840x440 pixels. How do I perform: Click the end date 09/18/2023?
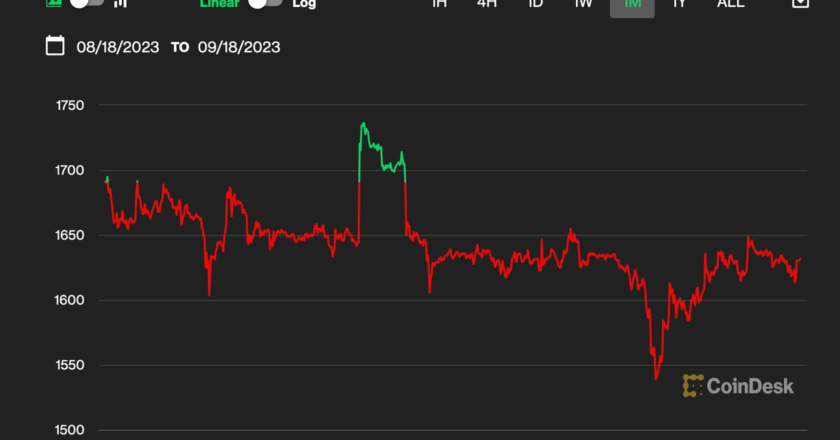238,47
